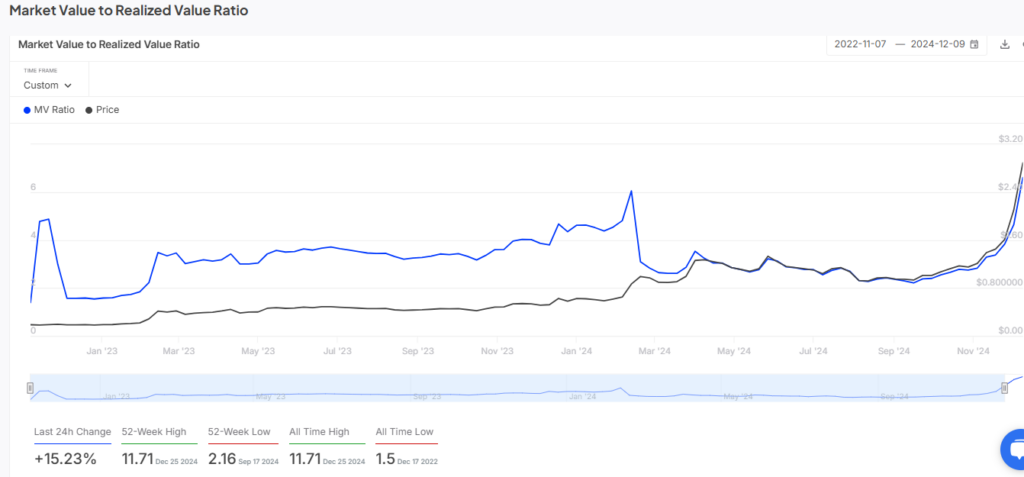Click the dark Price legend dot
Viewport: 1024px width, 477px height.
coord(89,110)
